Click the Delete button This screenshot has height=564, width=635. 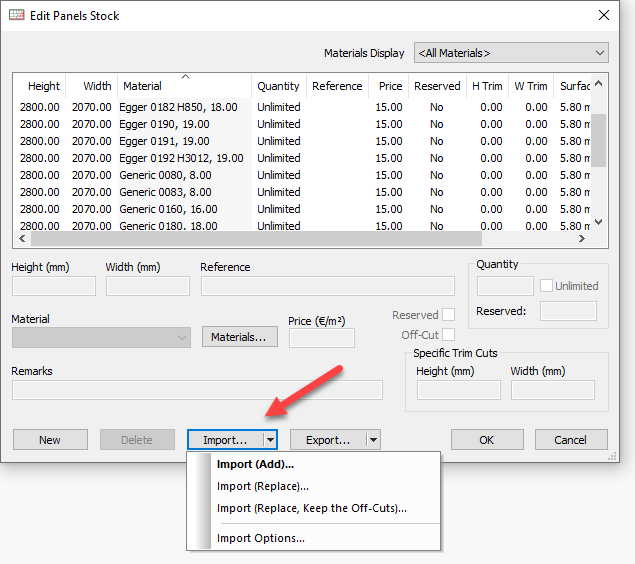coord(137,440)
